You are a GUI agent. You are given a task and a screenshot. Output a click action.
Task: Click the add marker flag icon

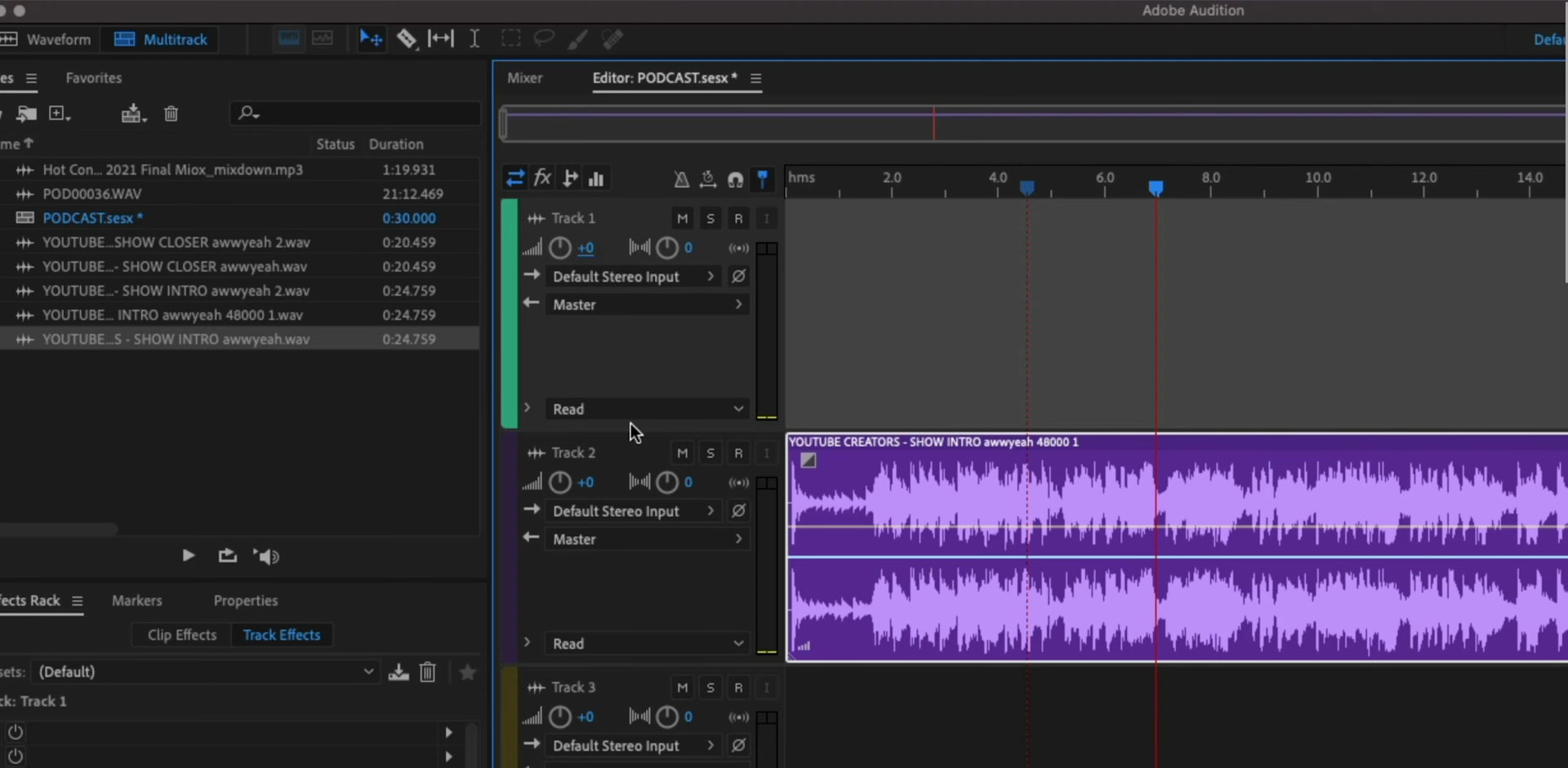coord(764,180)
